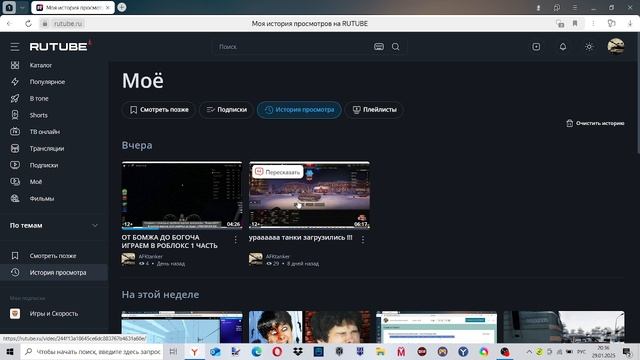
Task: Open Смотреть позже in the sidebar
Action: tap(54, 256)
